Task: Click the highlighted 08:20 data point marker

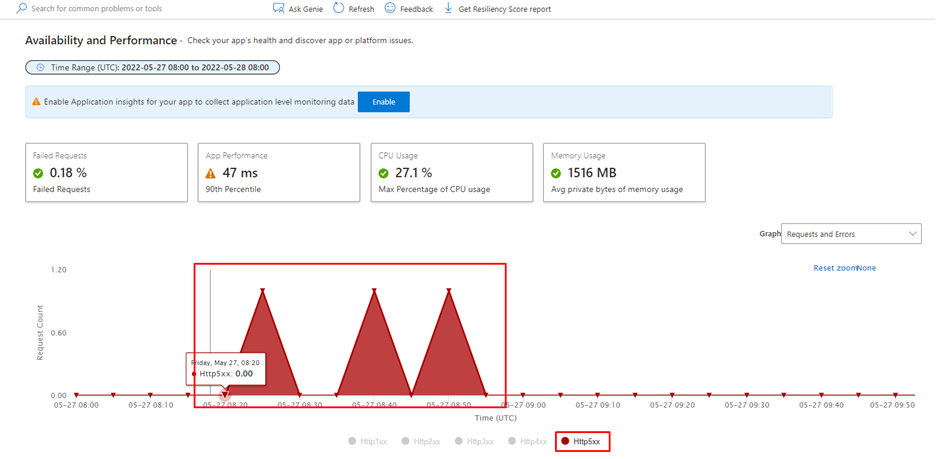Action: coord(225,395)
